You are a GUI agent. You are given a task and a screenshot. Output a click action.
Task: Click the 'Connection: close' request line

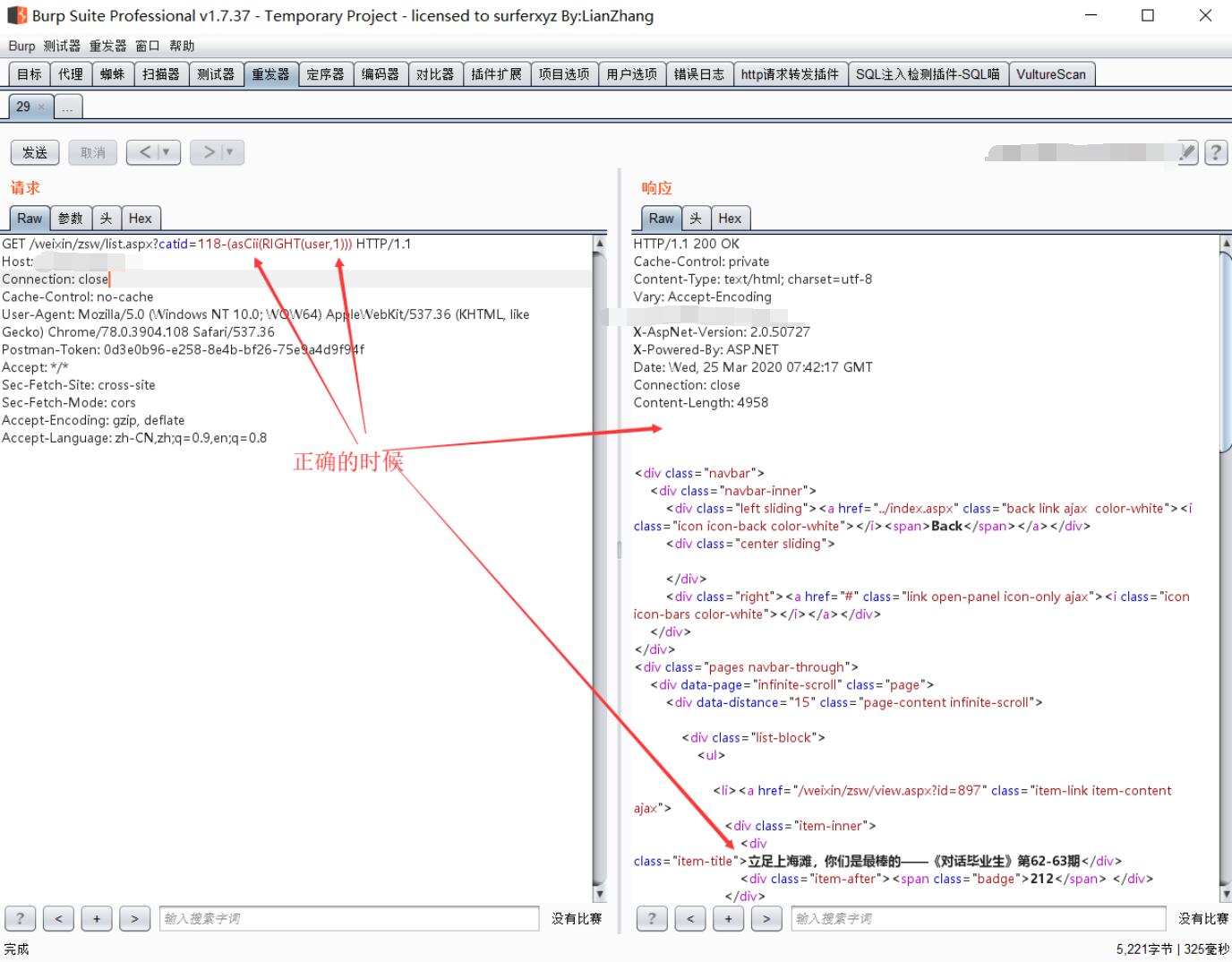click(x=56, y=279)
